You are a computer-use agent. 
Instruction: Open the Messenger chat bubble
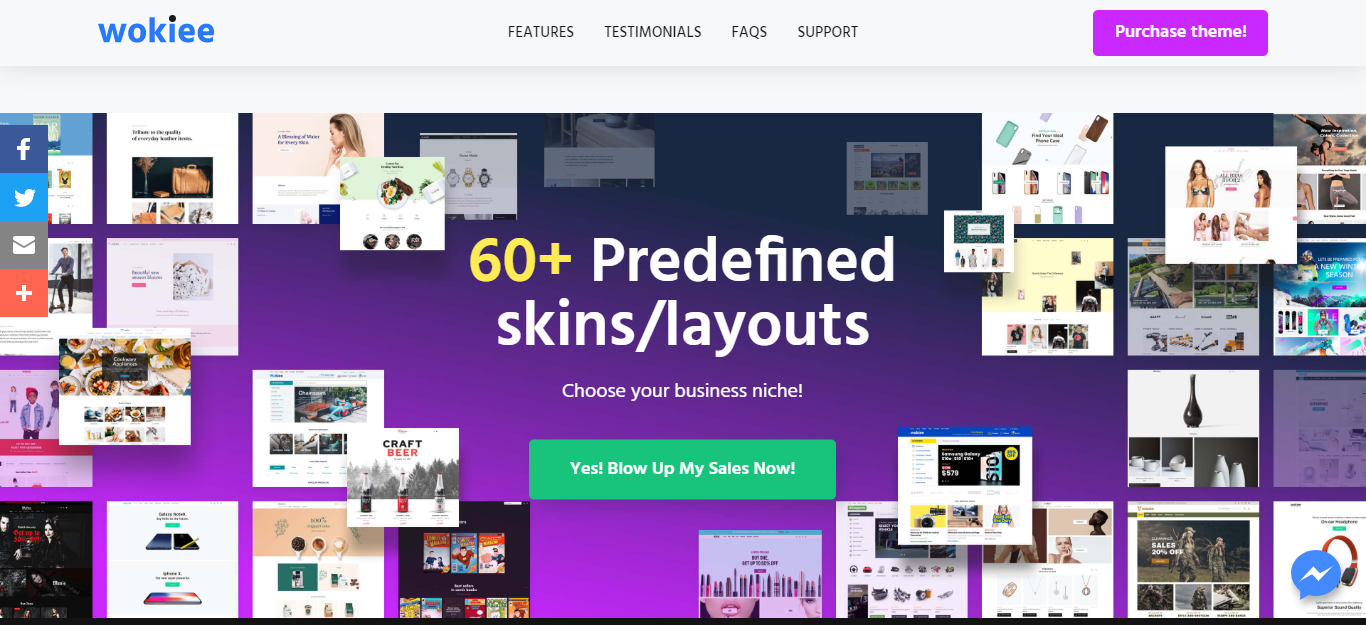1316,575
